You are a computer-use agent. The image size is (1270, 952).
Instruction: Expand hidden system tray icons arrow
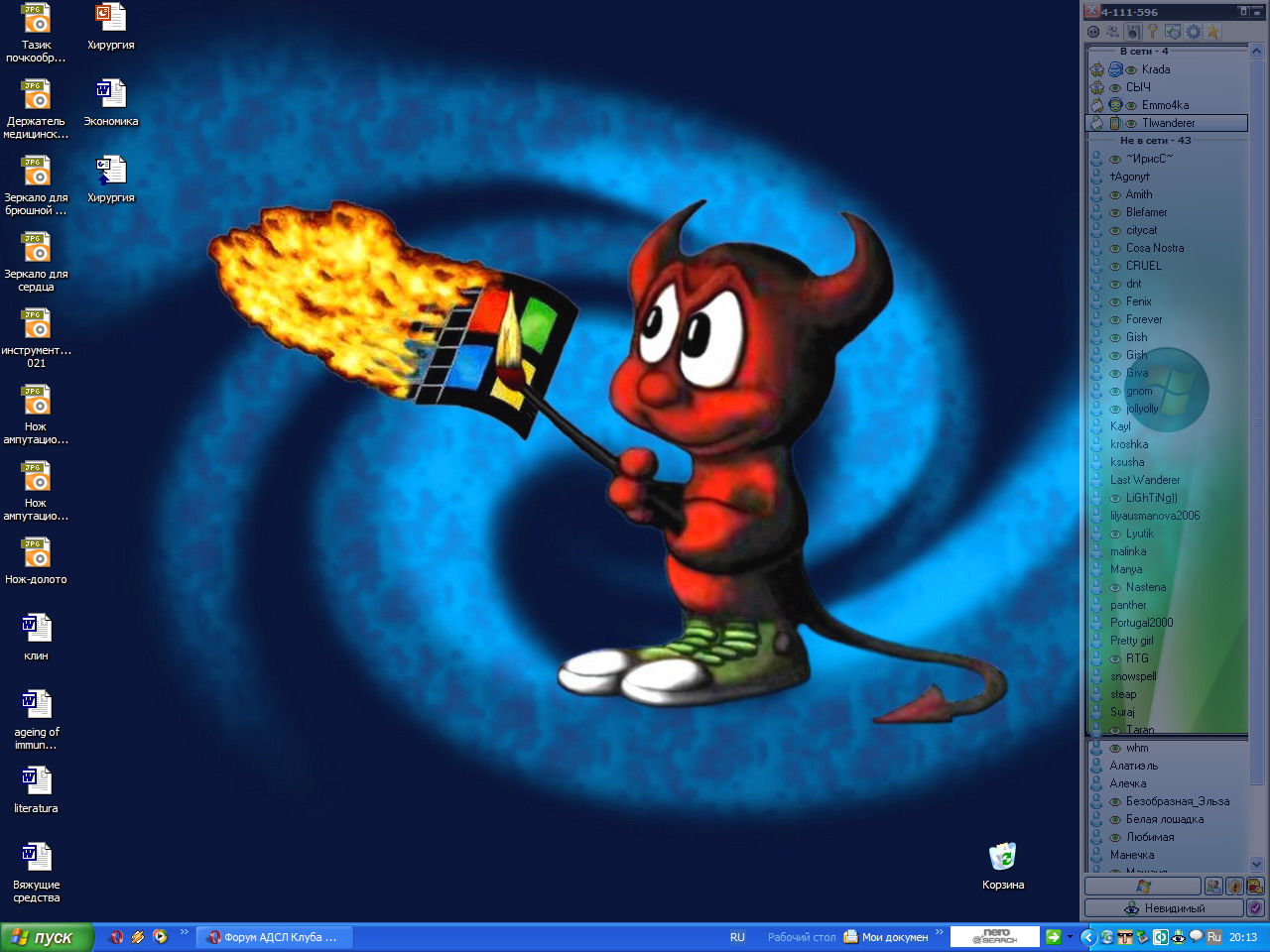click(1086, 937)
